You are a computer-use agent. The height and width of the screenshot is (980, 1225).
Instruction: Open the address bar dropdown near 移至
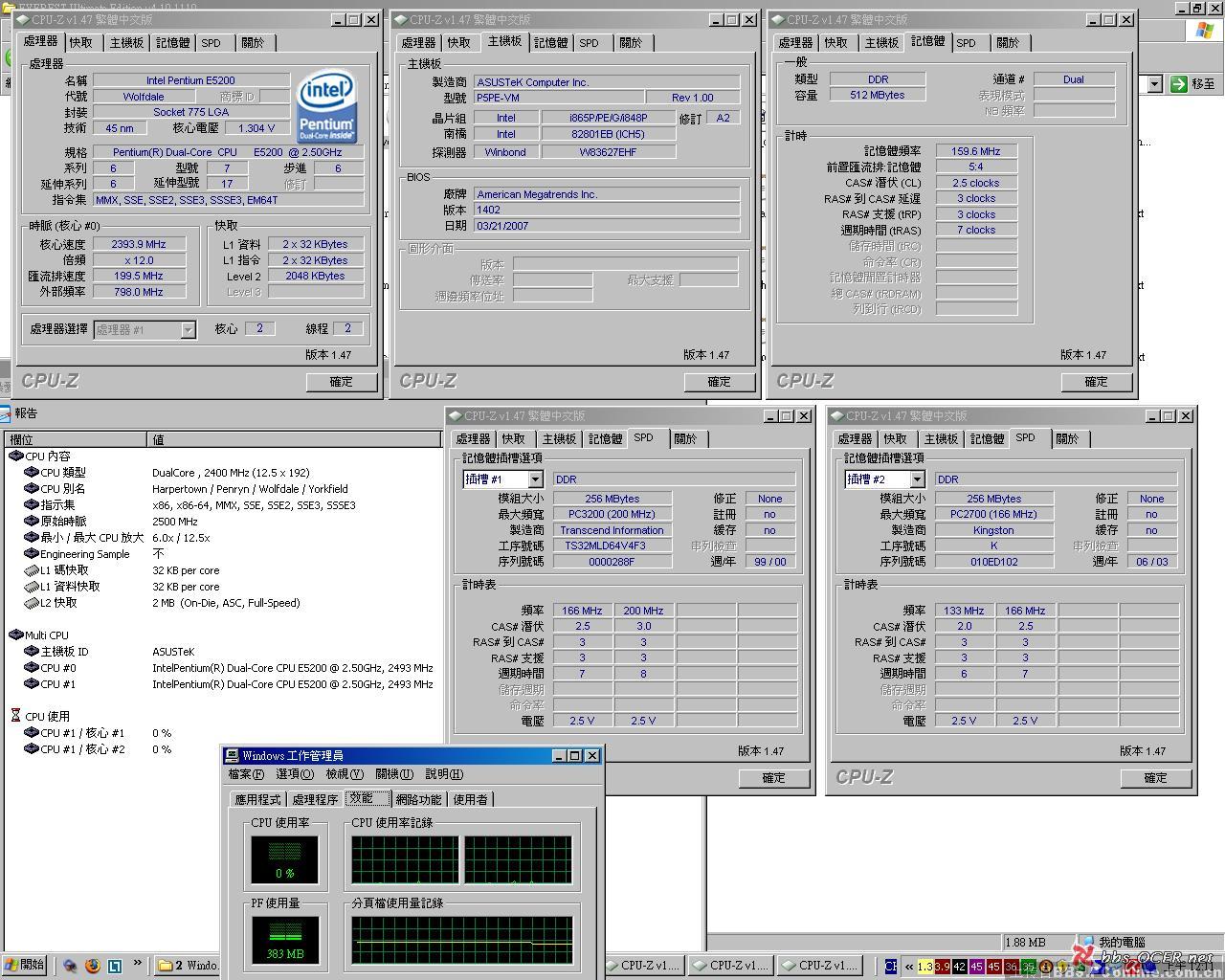[x=1154, y=84]
